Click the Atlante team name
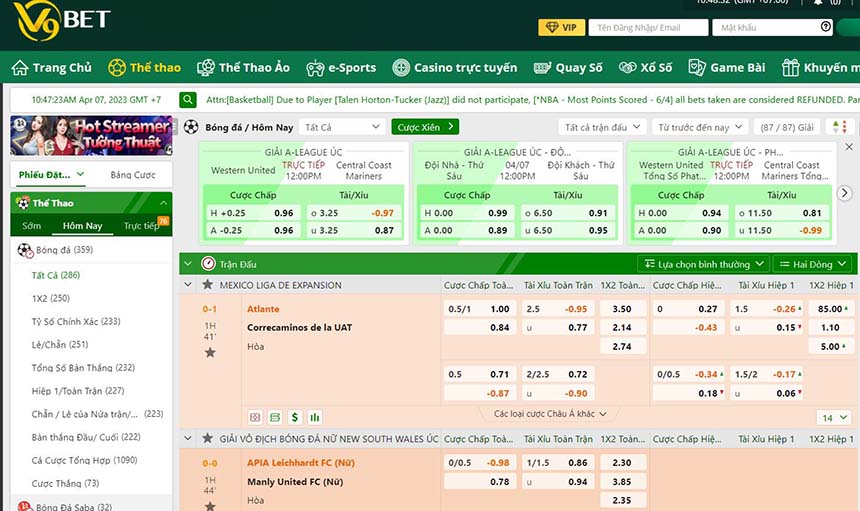 click(x=263, y=309)
